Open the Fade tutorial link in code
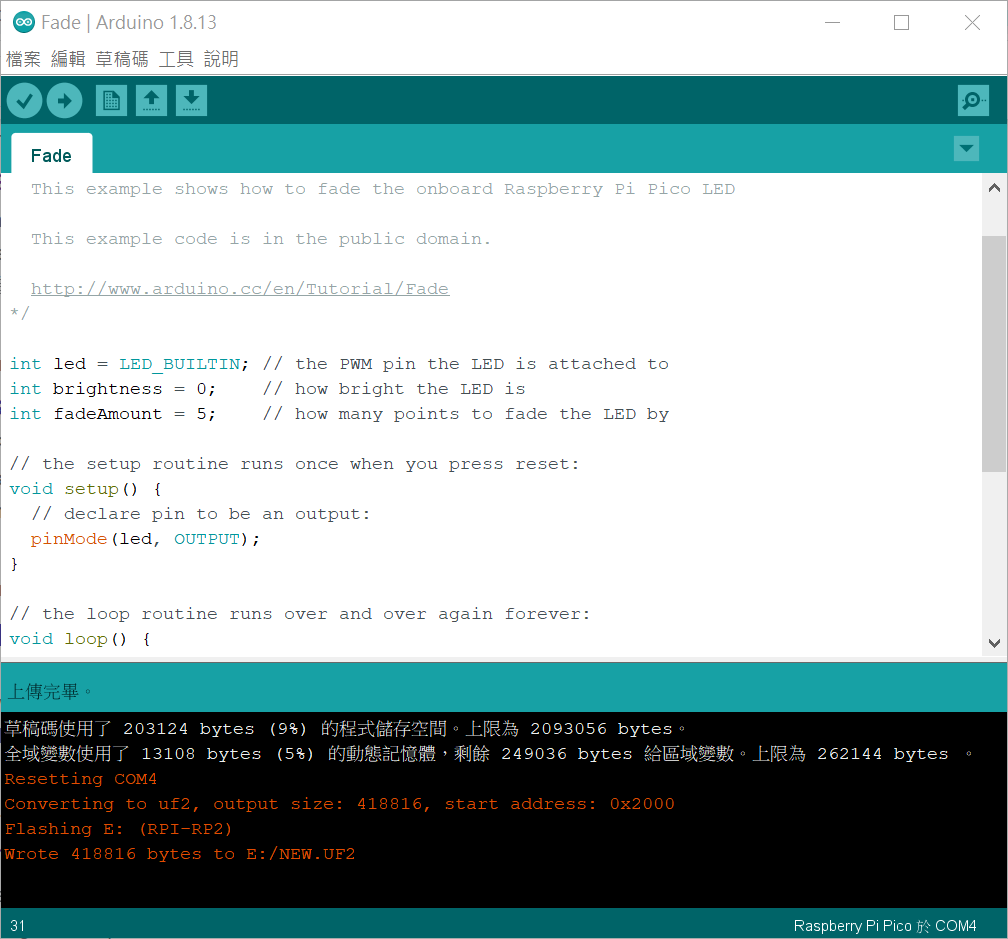1008x939 pixels. click(240, 288)
